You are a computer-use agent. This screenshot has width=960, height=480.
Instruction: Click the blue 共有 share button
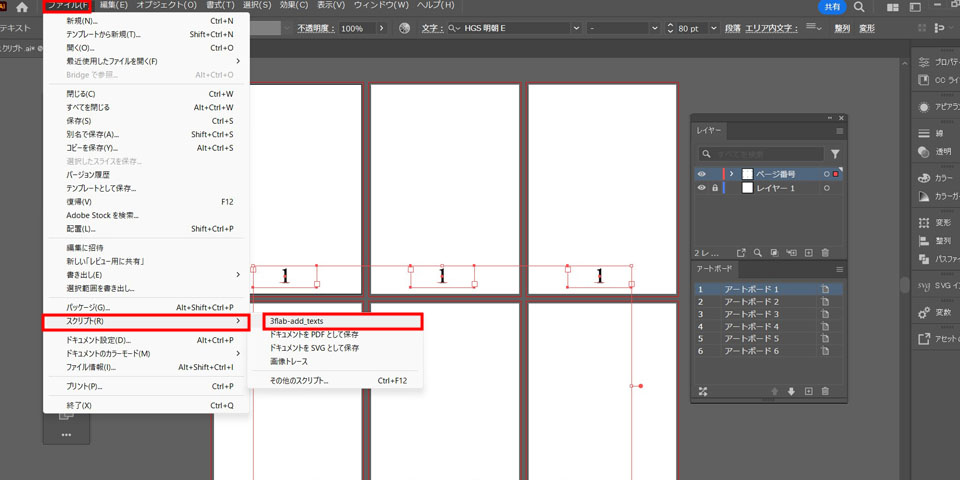click(x=832, y=7)
